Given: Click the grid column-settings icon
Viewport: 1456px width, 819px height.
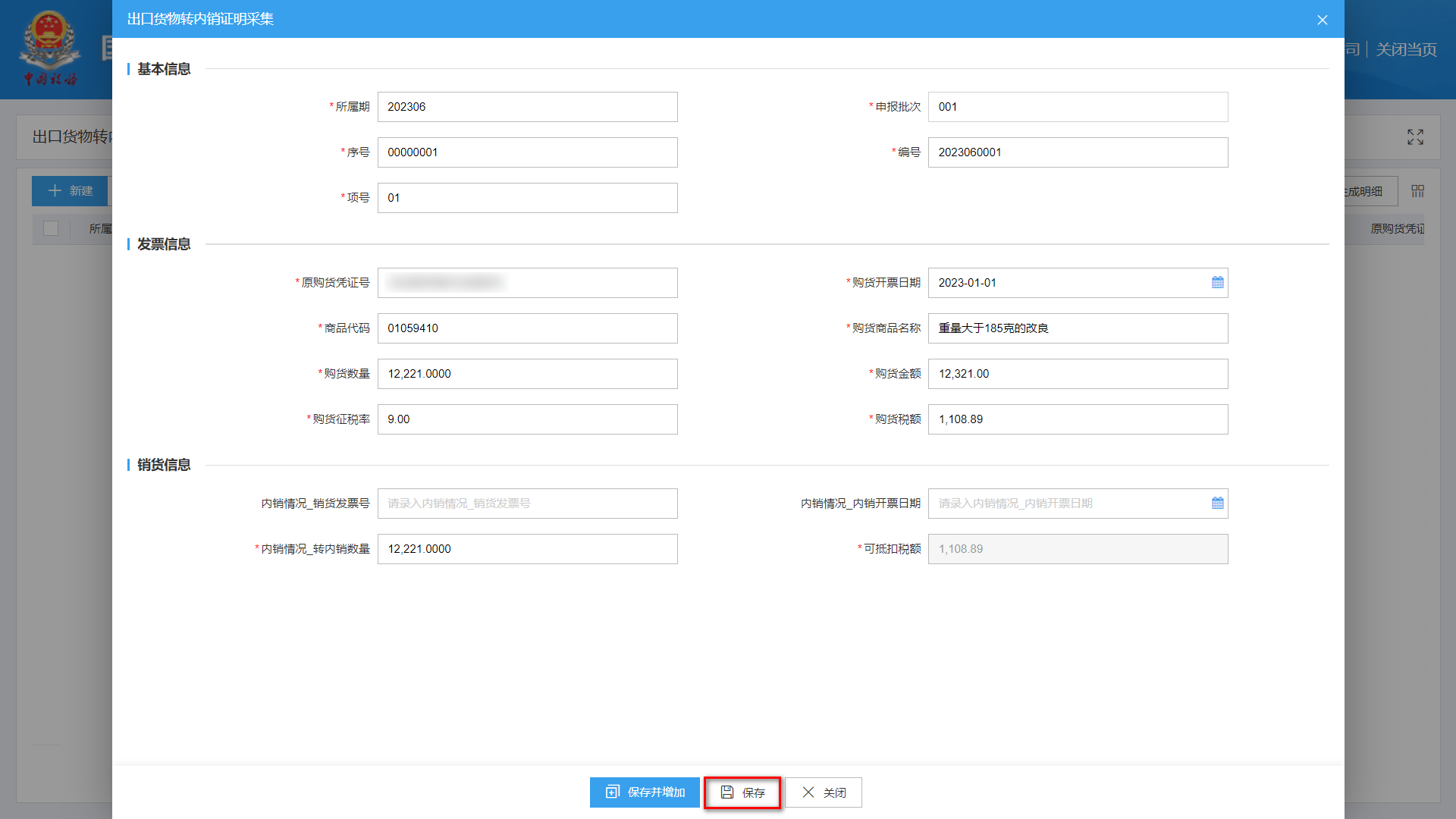Looking at the screenshot, I should pos(1417,191).
